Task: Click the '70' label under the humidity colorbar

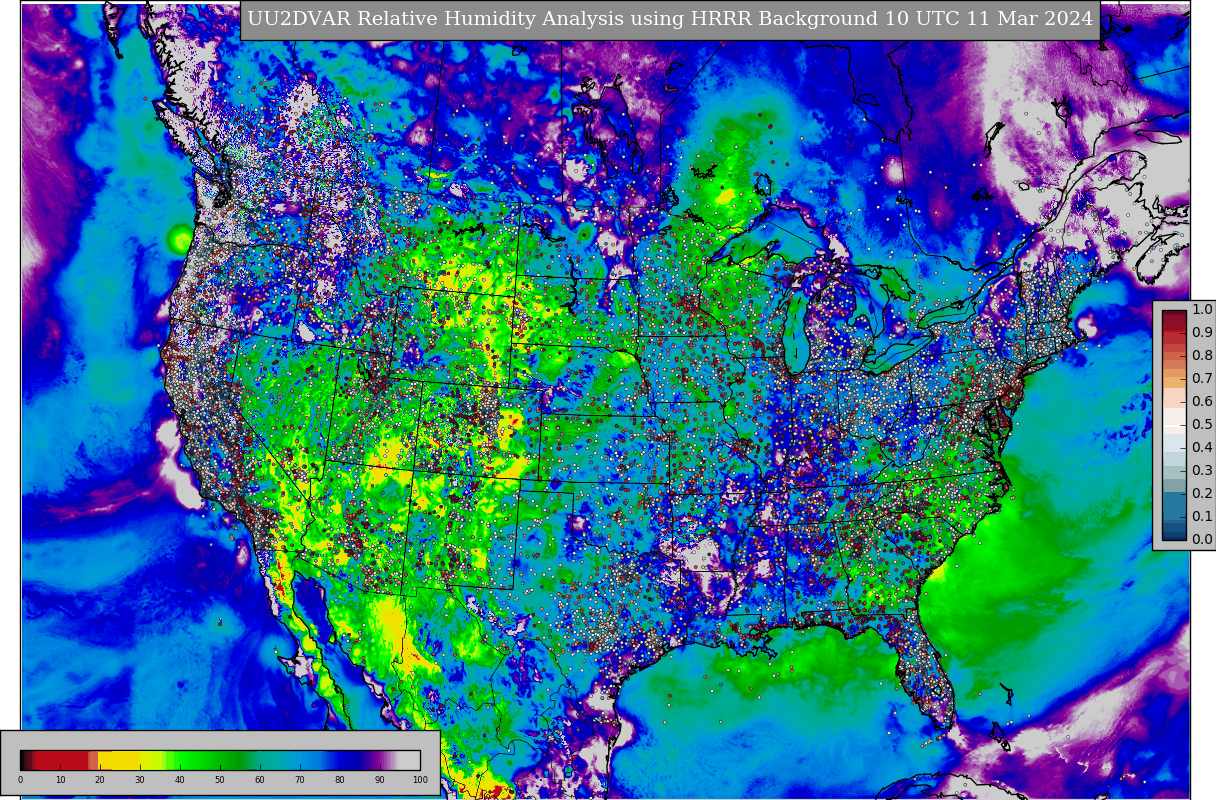Action: 300,780
